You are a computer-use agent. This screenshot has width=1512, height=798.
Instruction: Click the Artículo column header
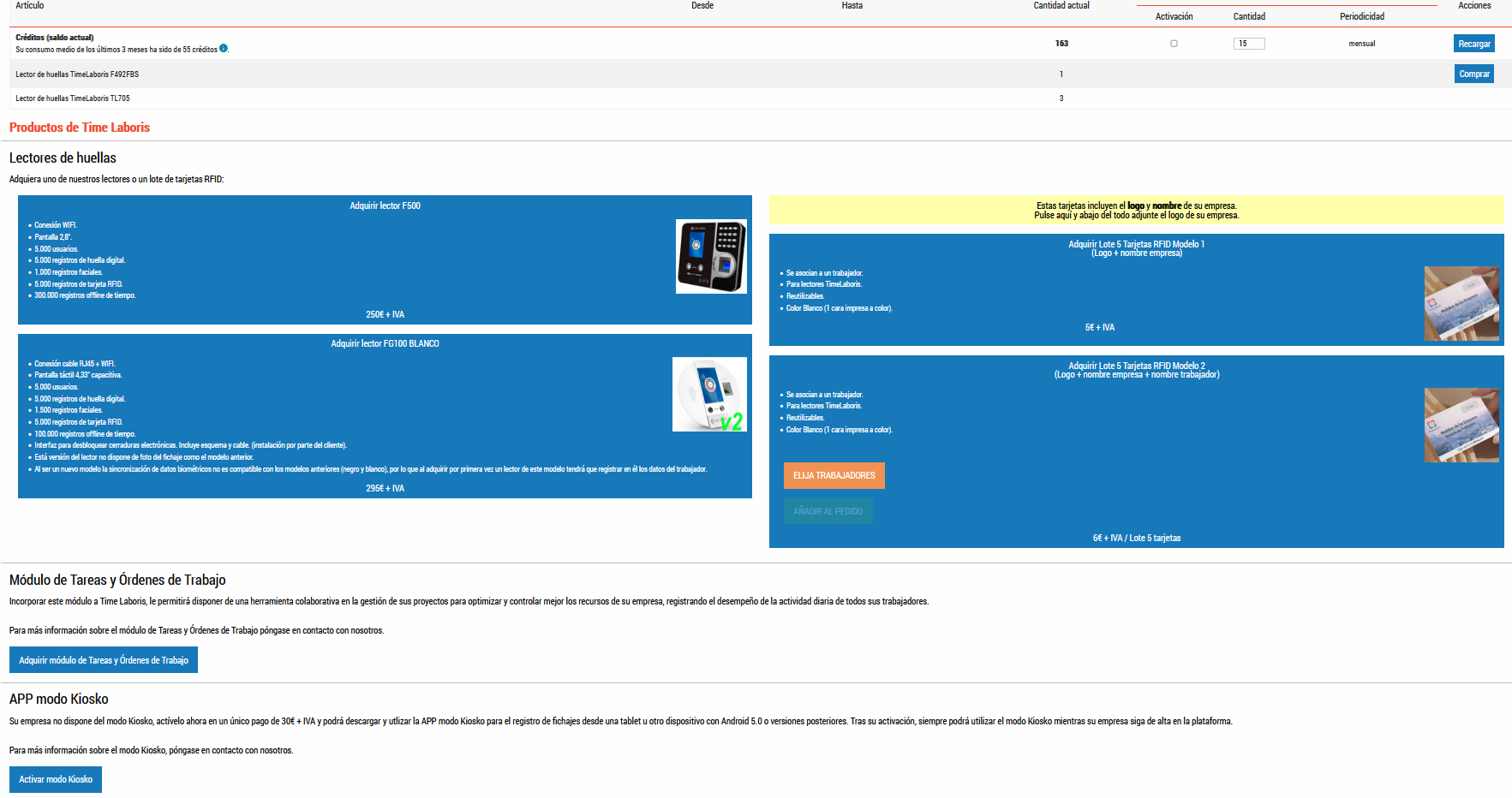(30, 5)
